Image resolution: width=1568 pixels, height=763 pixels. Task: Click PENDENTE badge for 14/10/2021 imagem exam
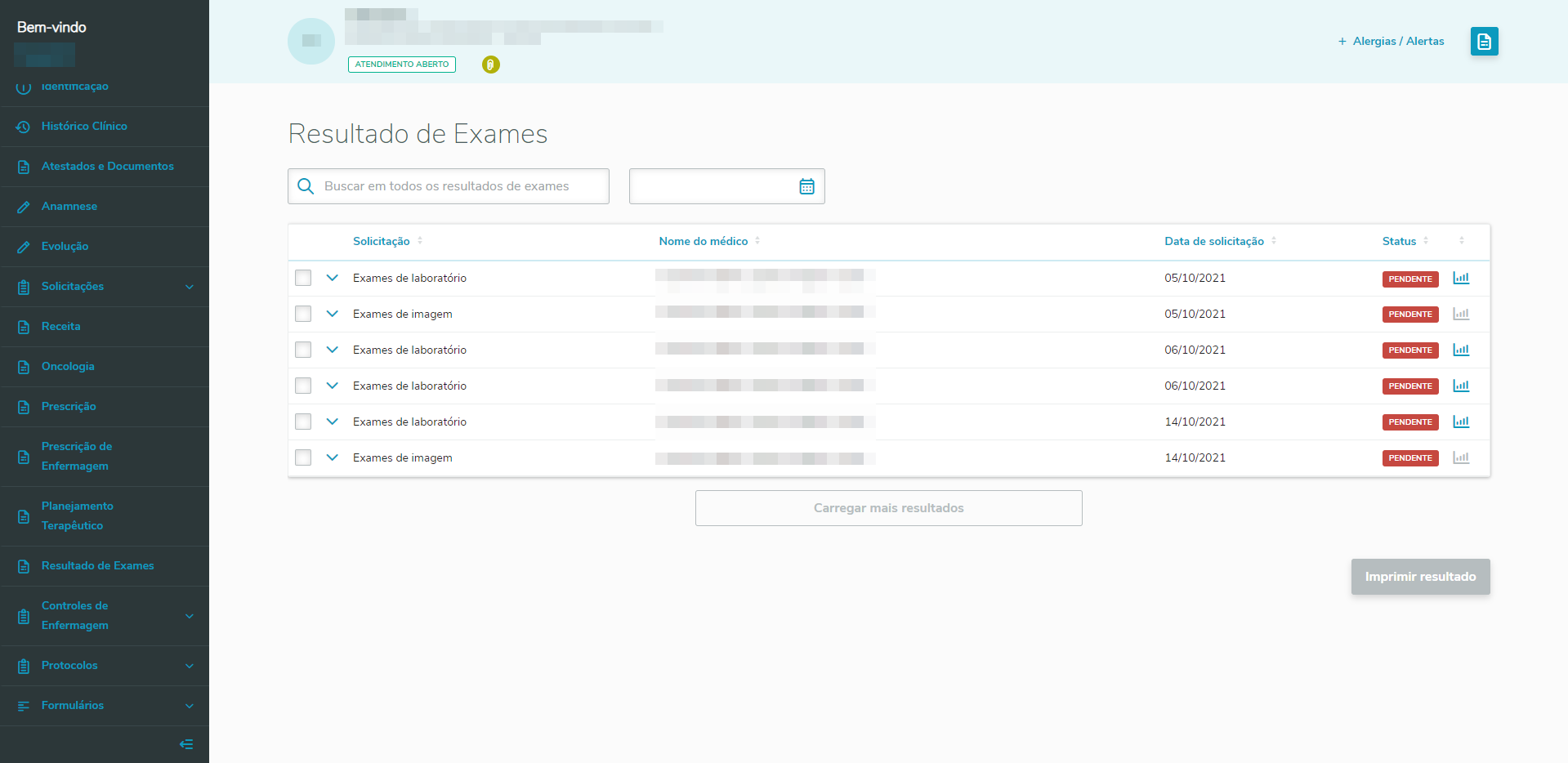click(x=1410, y=458)
